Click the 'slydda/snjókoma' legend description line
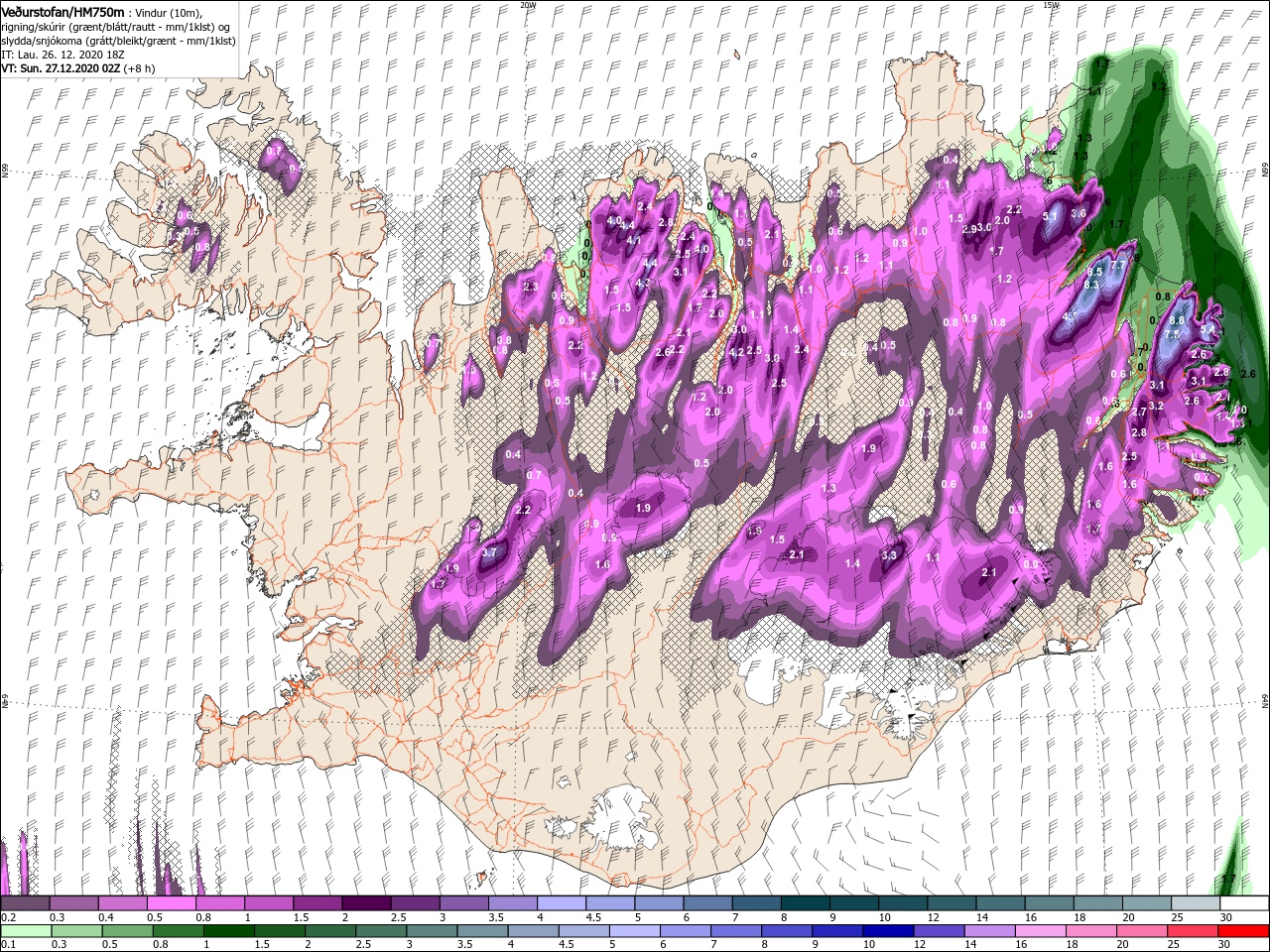Viewport: 1270px width, 952px height. click(118, 41)
